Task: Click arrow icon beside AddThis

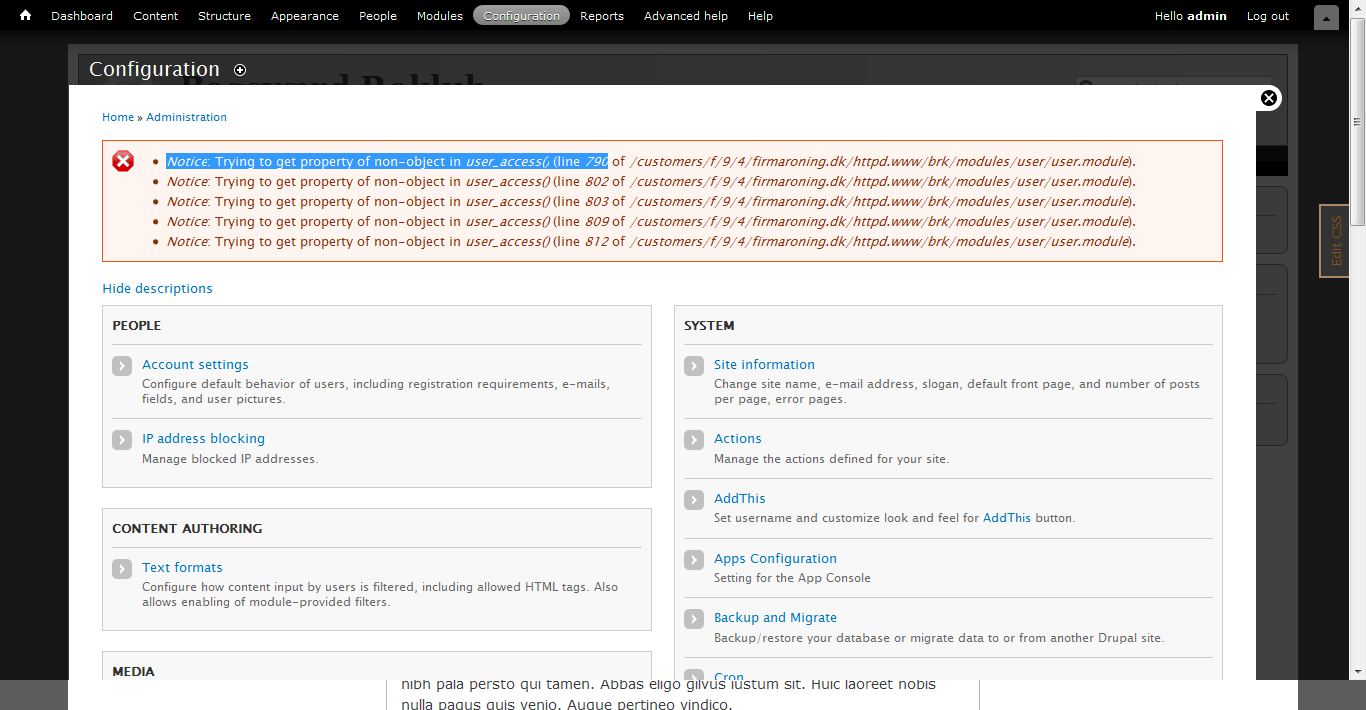Action: point(694,500)
